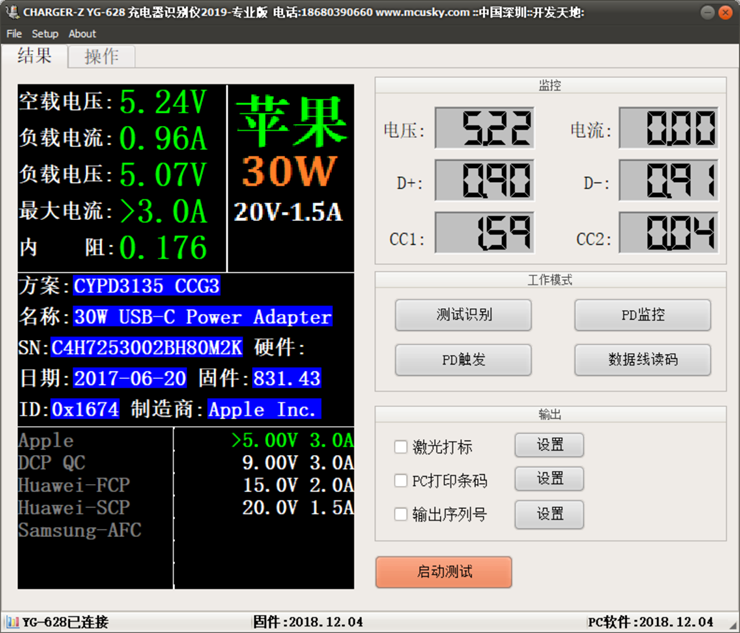Open the File menu

point(14,34)
